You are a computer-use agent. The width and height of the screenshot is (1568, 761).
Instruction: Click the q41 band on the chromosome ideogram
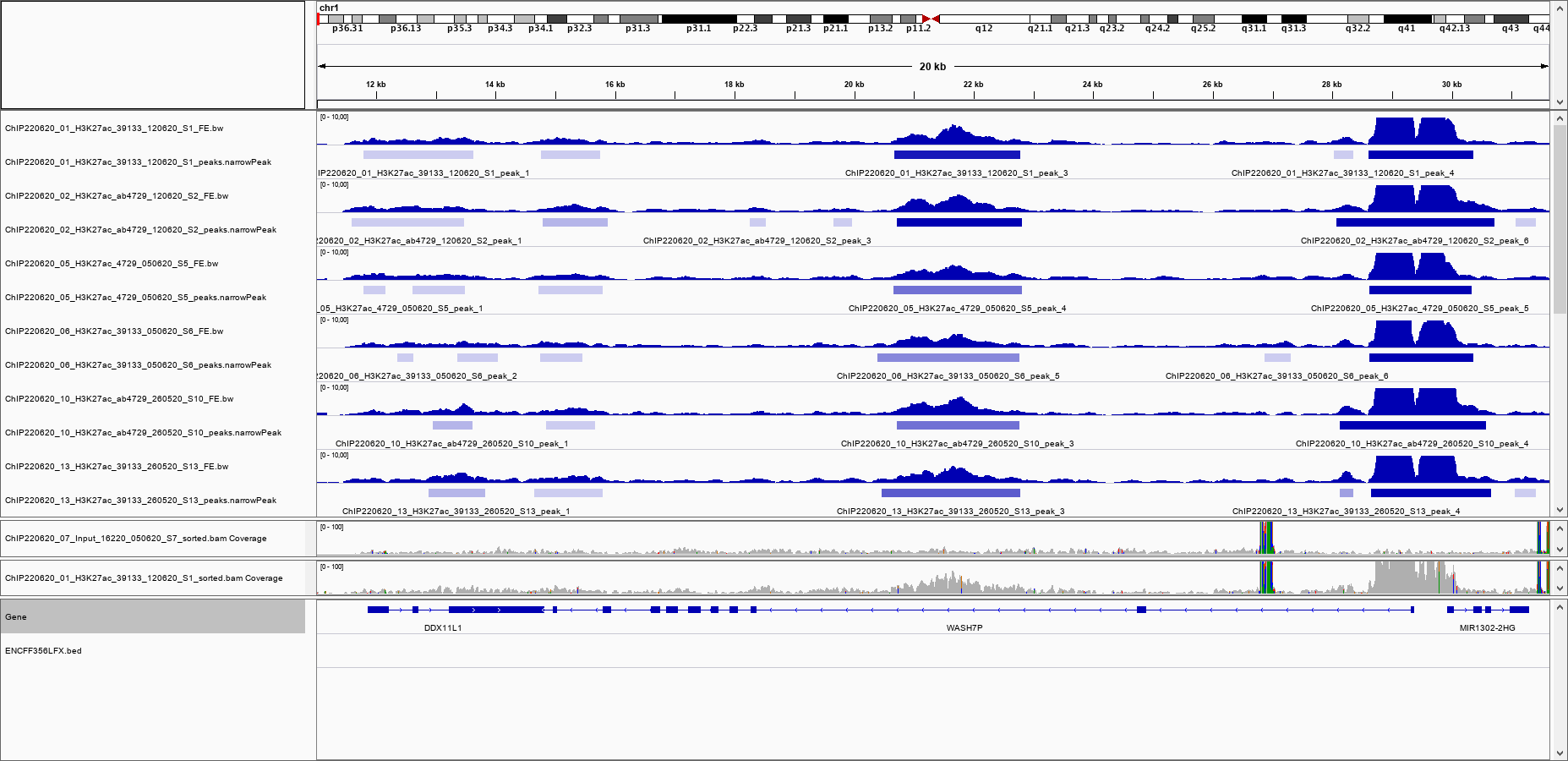pos(1407,19)
